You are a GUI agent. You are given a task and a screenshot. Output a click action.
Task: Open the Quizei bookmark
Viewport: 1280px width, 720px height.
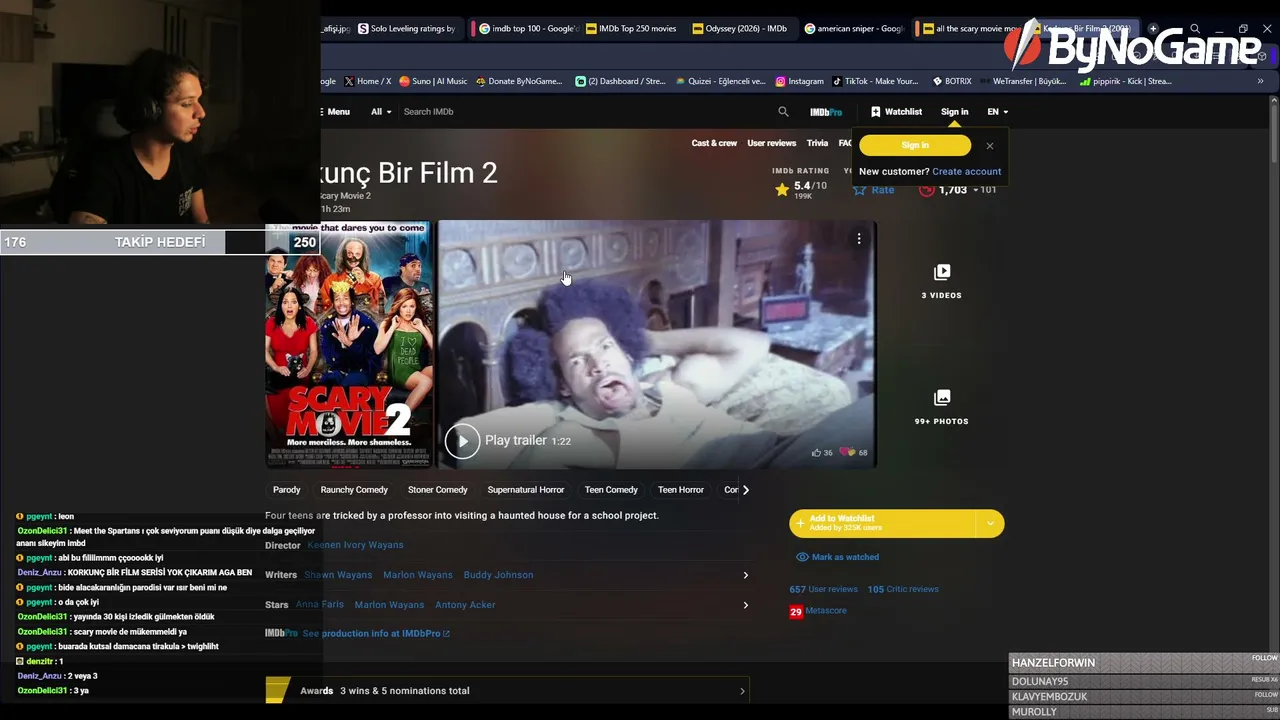[x=721, y=81]
